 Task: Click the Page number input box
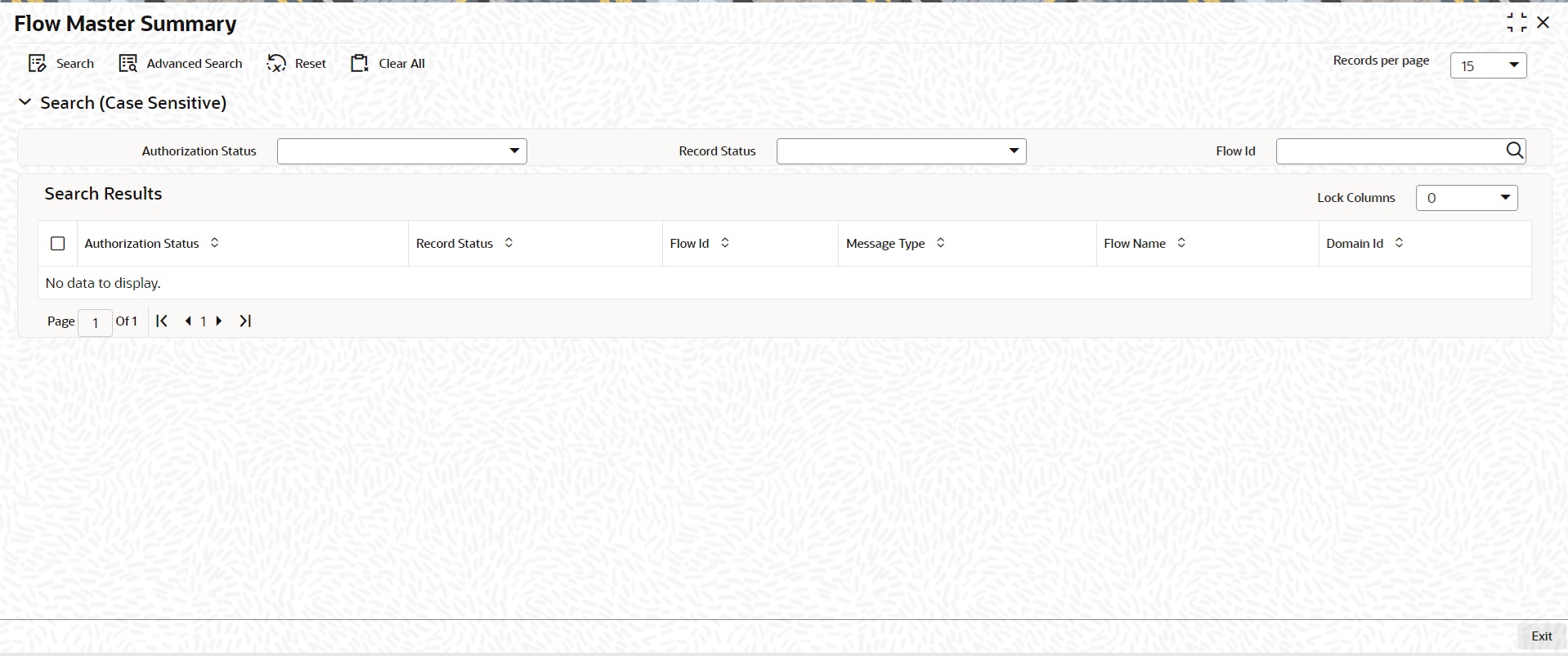pyautogui.click(x=96, y=322)
